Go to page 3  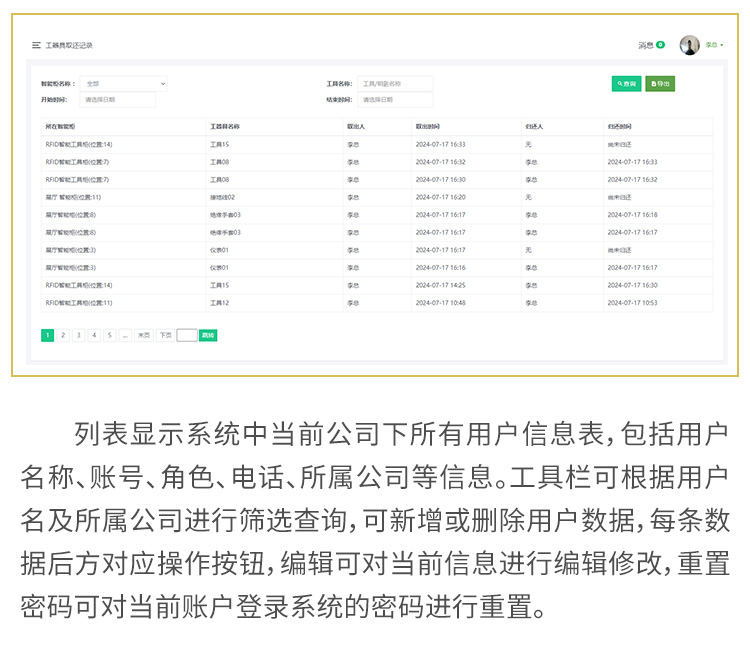coord(78,336)
